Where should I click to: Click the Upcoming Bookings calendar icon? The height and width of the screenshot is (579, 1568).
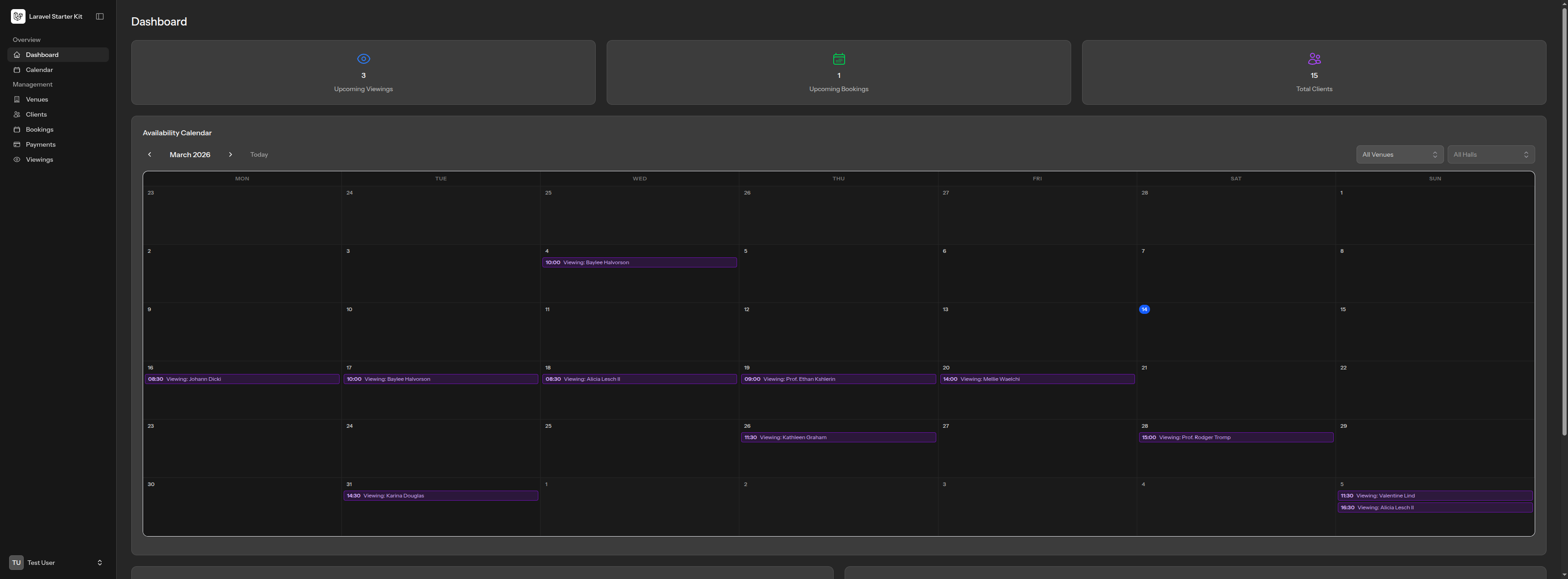(839, 58)
